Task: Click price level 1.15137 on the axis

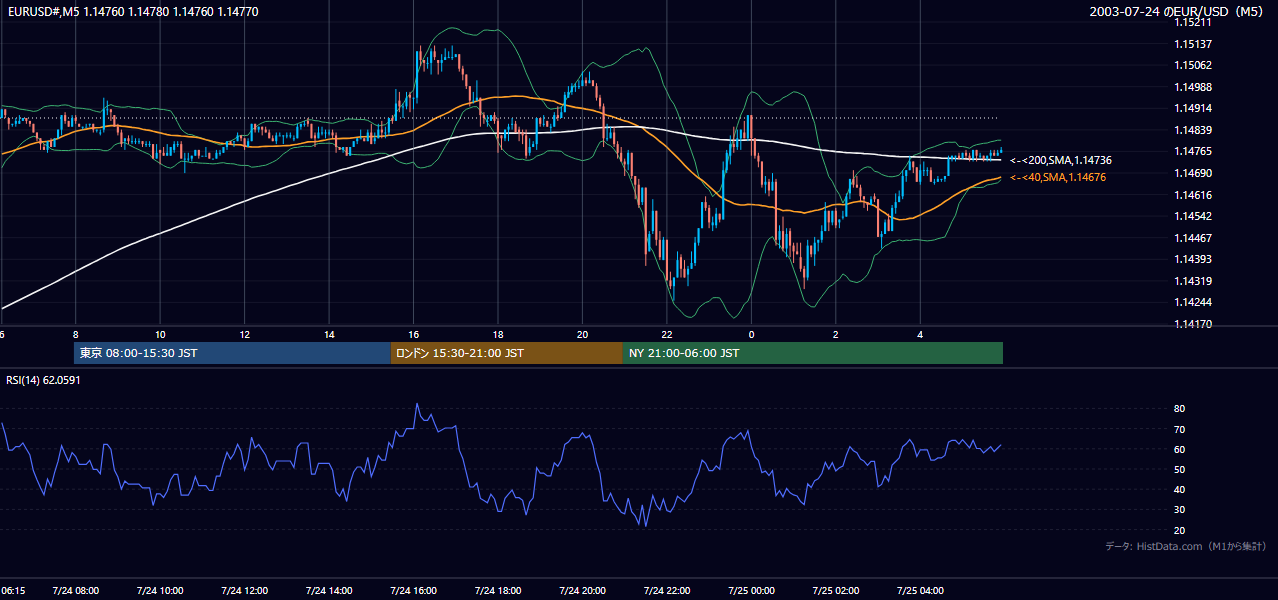Action: (1192, 44)
